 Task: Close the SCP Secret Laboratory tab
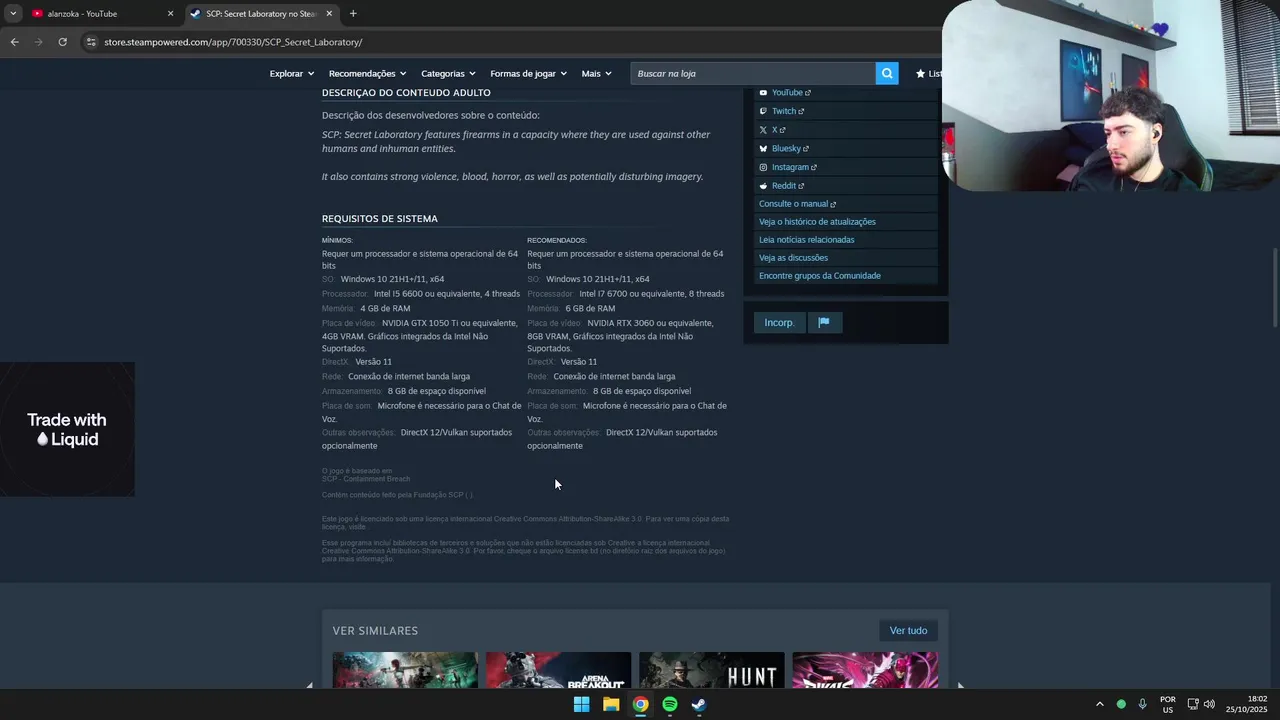coord(329,14)
